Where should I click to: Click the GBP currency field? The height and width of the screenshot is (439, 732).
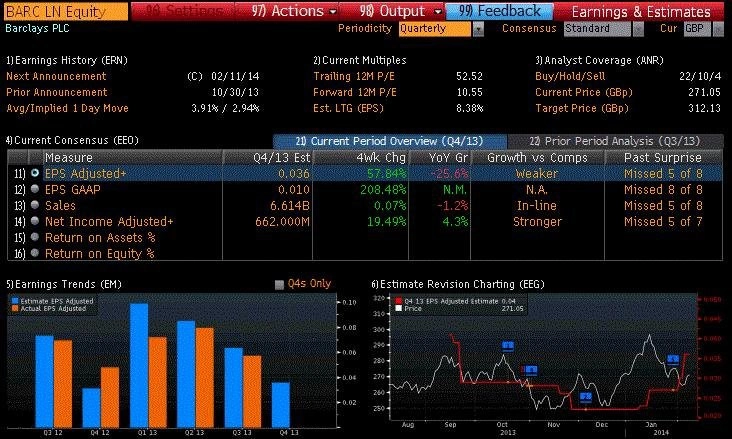pyautogui.click(x=697, y=29)
